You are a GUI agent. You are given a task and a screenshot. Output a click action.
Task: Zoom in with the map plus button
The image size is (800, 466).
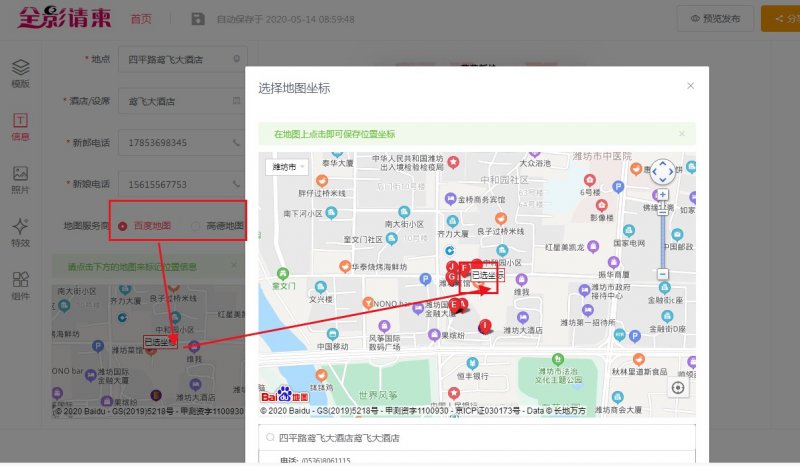coord(662,194)
